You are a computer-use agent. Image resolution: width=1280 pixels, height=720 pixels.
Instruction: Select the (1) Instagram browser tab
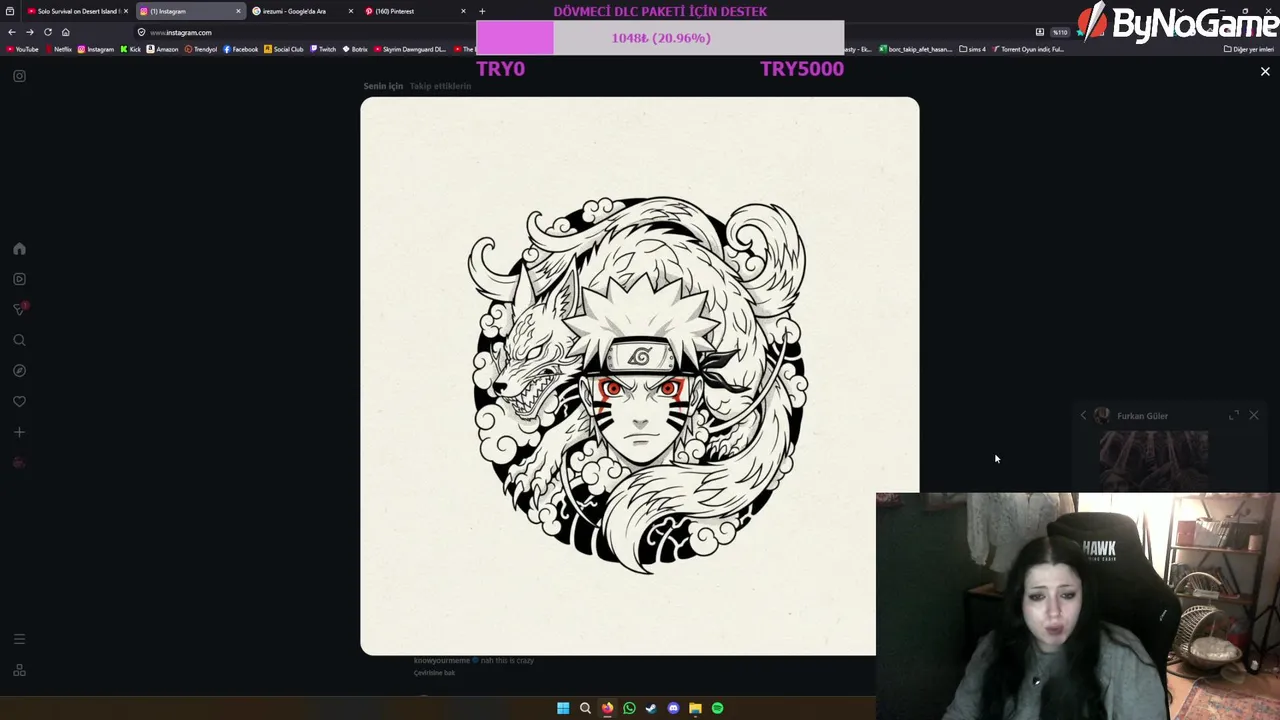point(189,11)
